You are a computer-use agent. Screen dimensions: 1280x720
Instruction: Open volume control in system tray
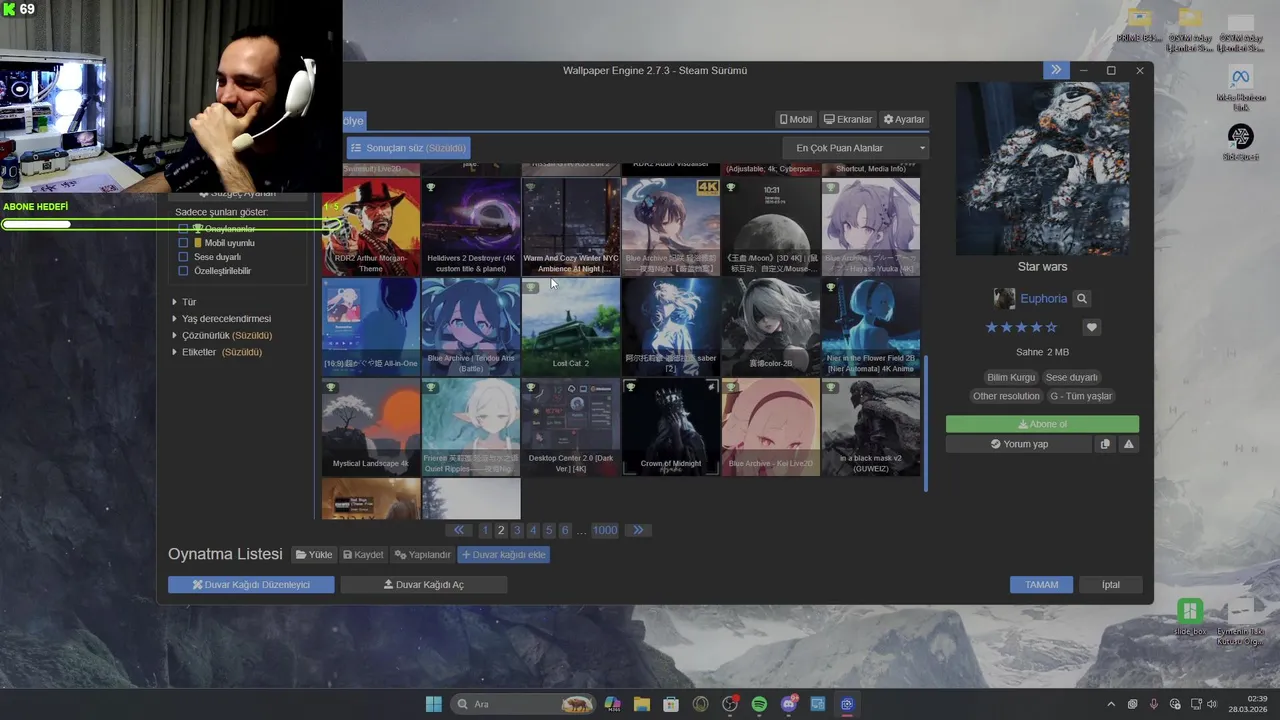click(1211, 704)
